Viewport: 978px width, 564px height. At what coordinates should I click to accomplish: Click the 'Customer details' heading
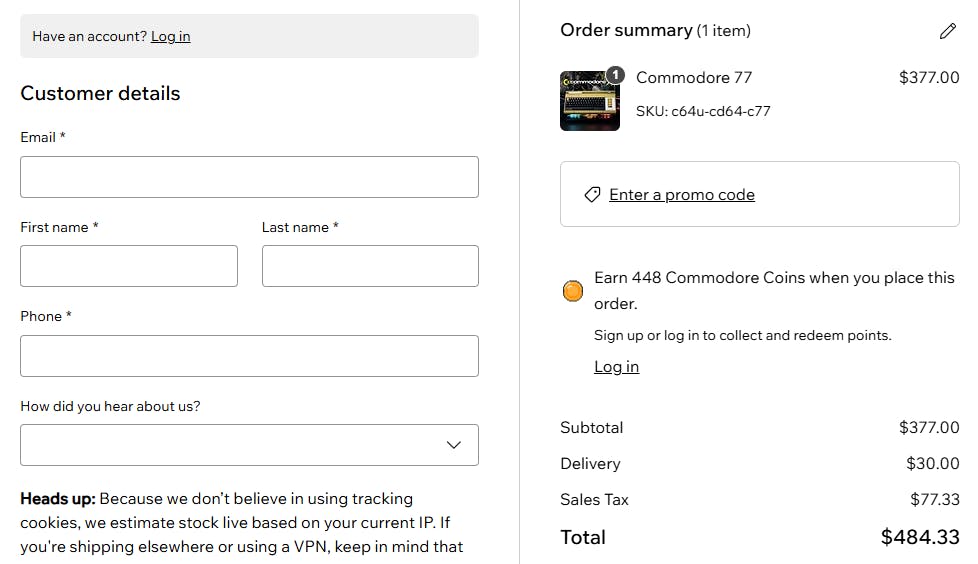(100, 94)
